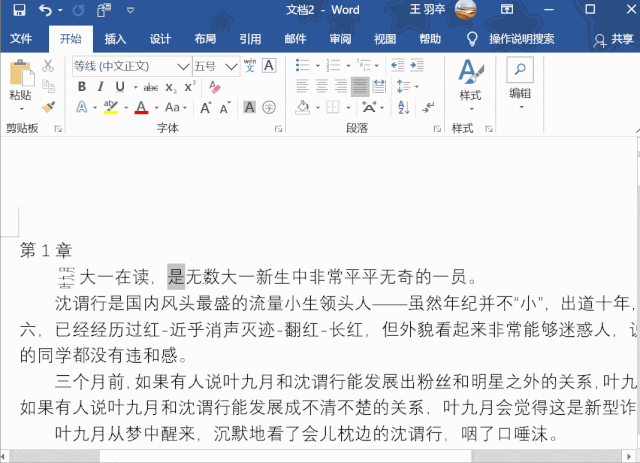Open the 帮助 tab
Viewport: 640px width, 463px height.
point(430,39)
